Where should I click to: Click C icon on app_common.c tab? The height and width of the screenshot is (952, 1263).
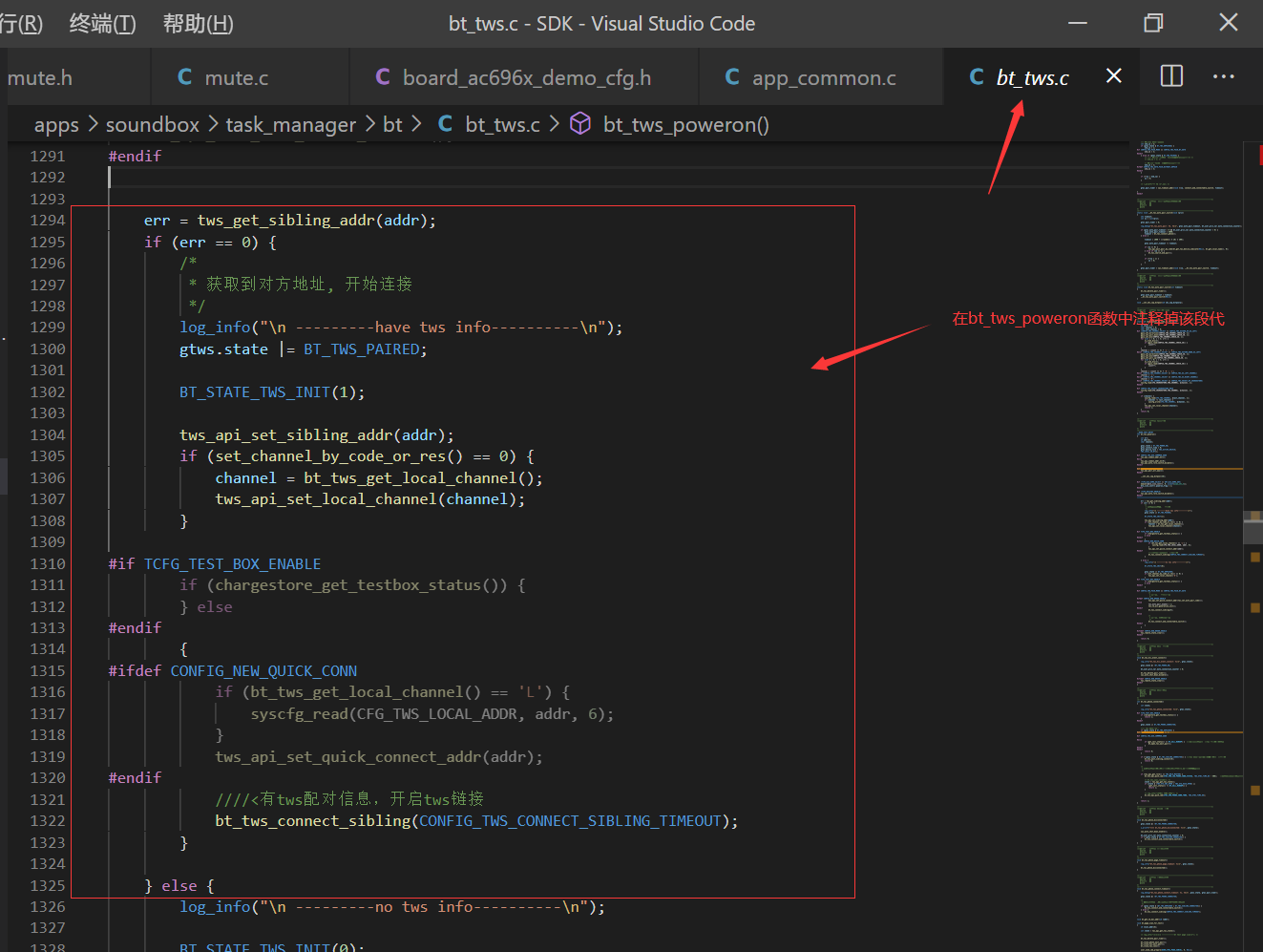click(x=732, y=76)
